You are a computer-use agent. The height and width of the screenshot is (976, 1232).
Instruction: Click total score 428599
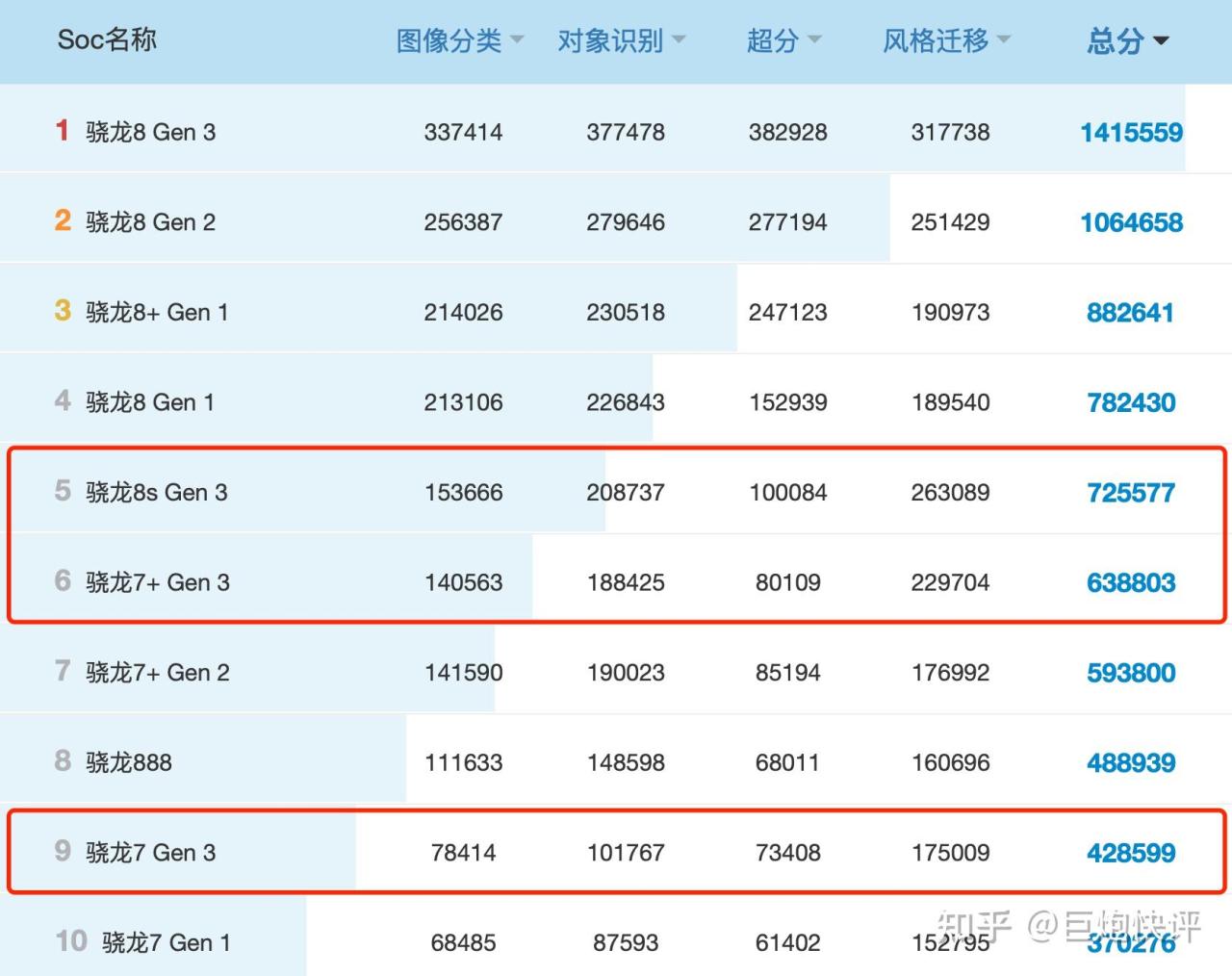click(x=1131, y=853)
